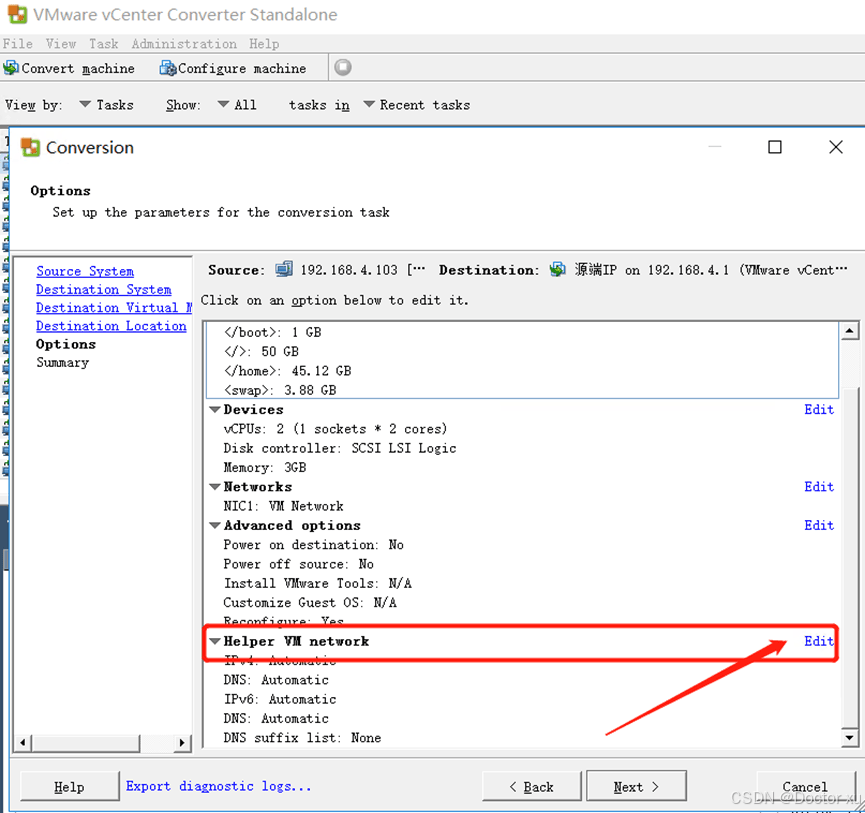This screenshot has height=813, width=865.
Task: Click the Conversion dialog icon
Action: coord(30,147)
